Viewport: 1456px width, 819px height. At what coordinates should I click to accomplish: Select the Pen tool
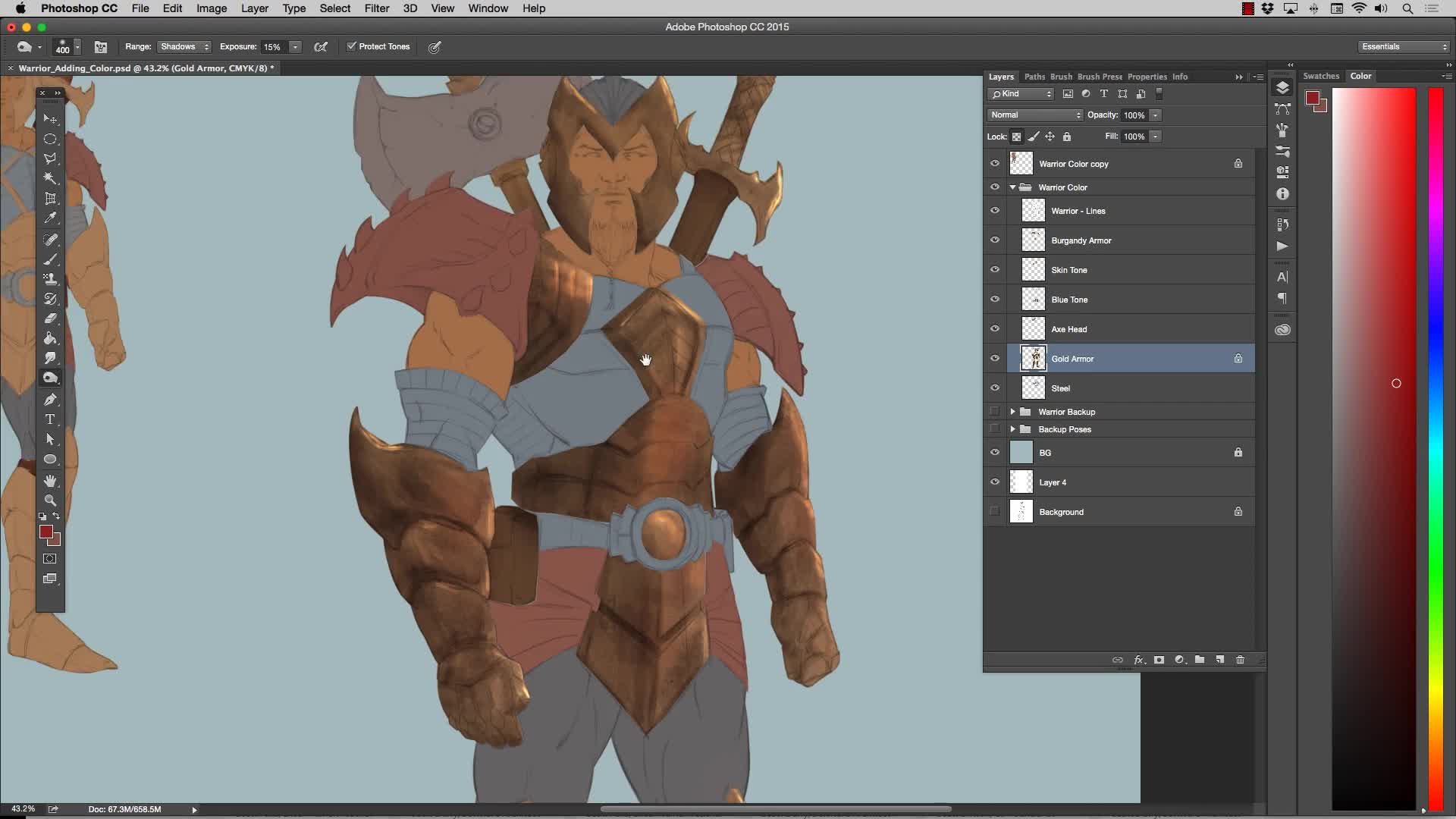(x=50, y=400)
